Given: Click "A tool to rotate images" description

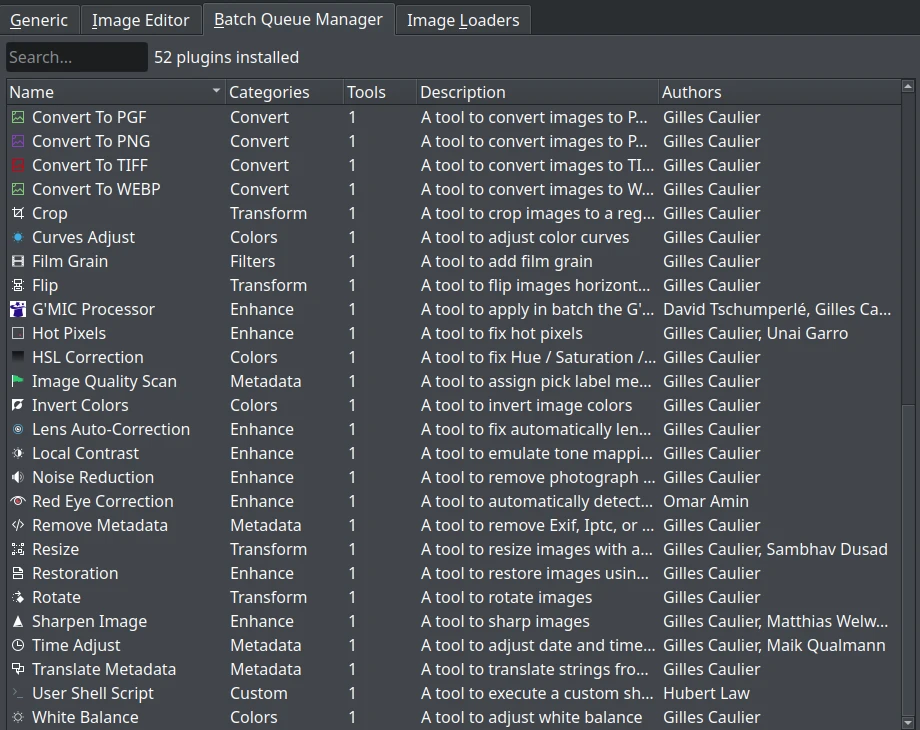Looking at the screenshot, I should point(506,597).
